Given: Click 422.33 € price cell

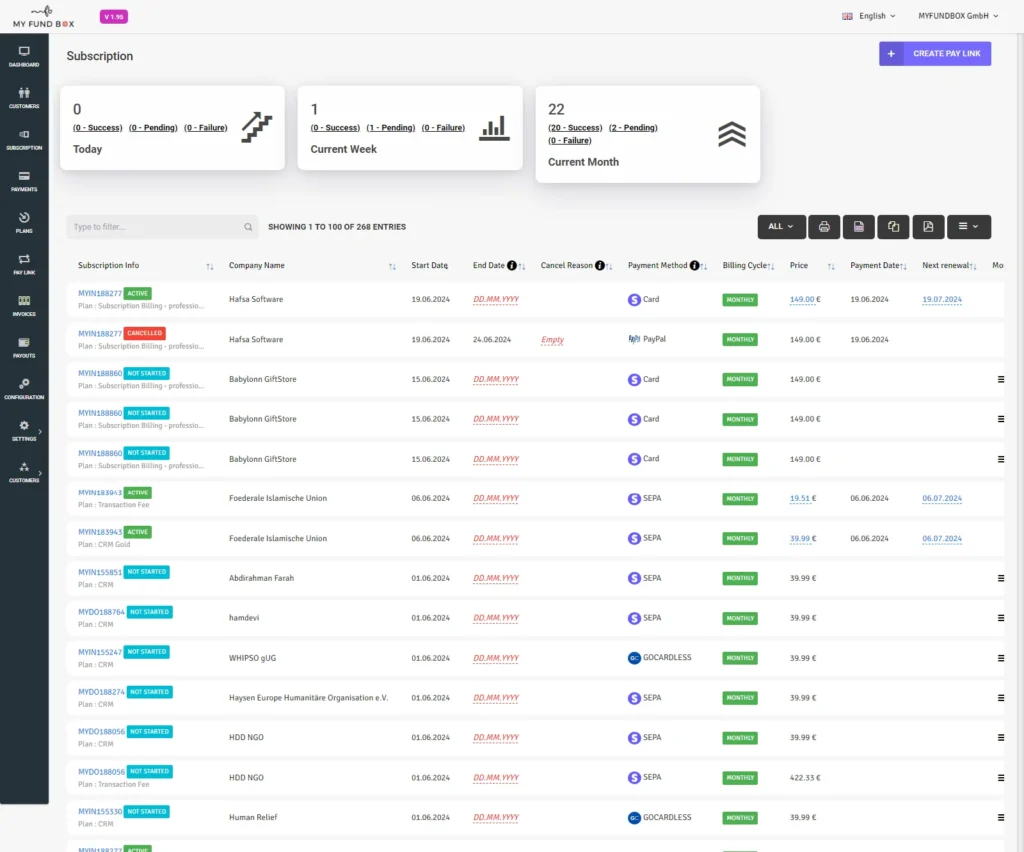Looking at the screenshot, I should click(805, 778).
